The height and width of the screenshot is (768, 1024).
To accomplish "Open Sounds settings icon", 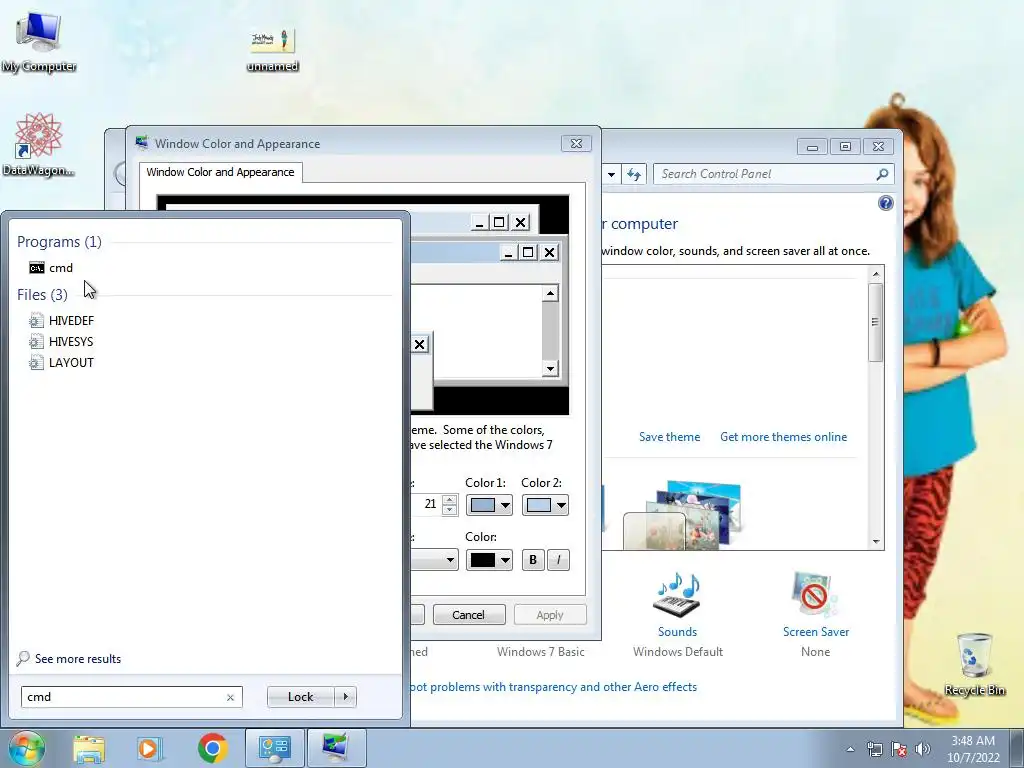I will (677, 594).
